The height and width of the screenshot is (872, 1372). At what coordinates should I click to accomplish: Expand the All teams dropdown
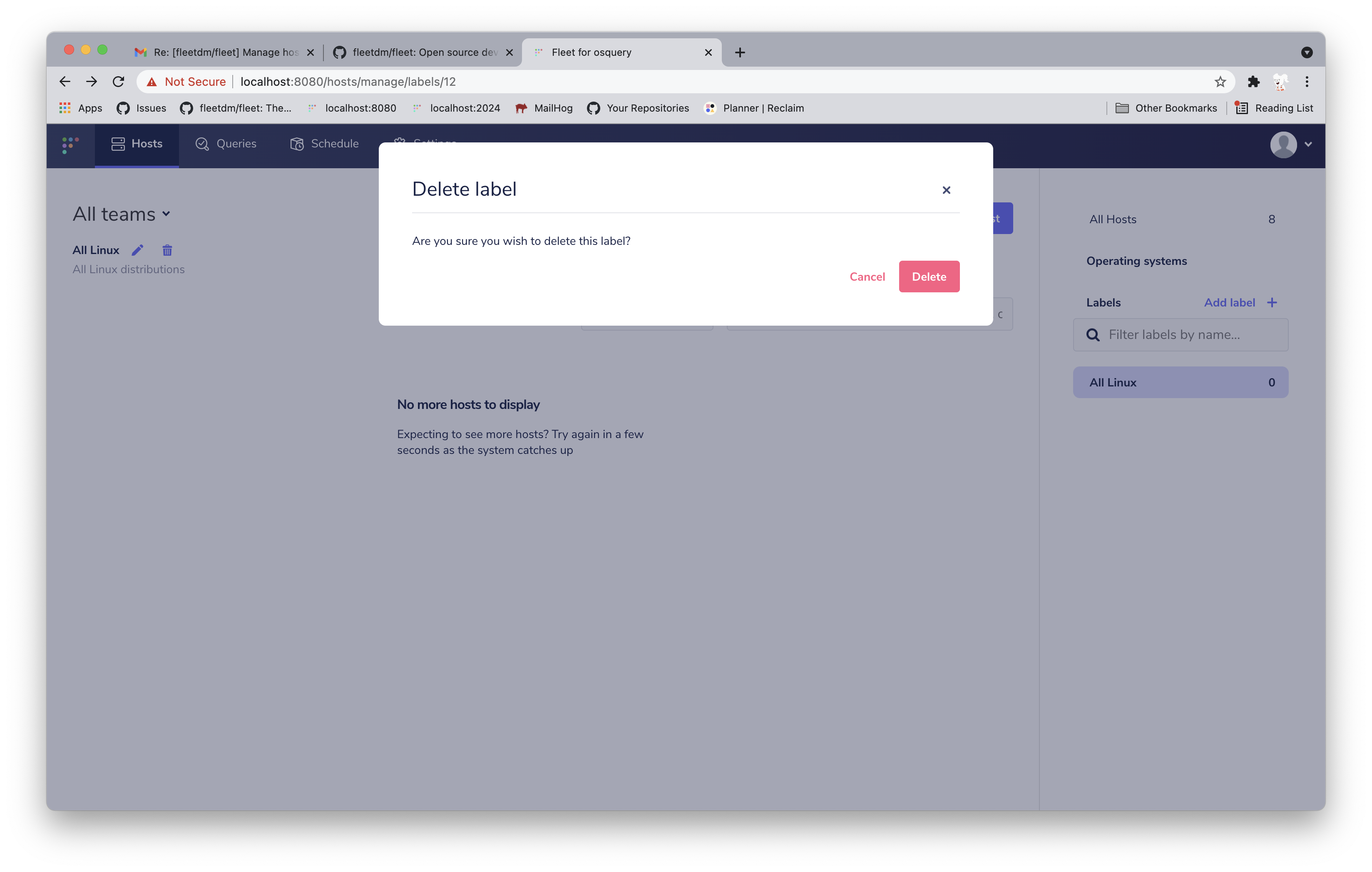pos(122,214)
